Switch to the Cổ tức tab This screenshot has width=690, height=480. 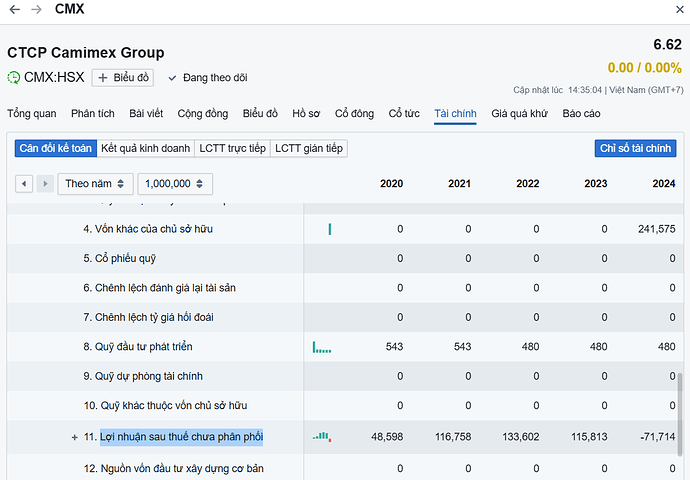pyautogui.click(x=404, y=114)
